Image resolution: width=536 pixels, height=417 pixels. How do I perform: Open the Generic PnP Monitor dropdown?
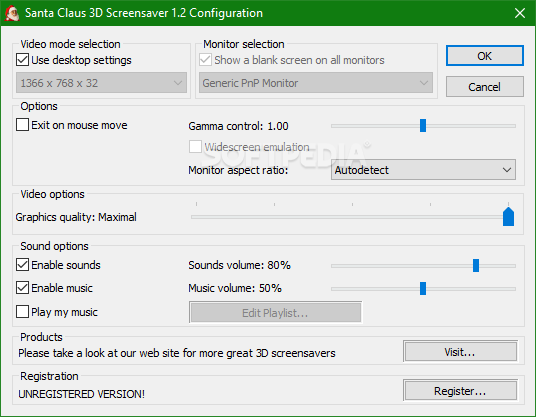point(316,83)
